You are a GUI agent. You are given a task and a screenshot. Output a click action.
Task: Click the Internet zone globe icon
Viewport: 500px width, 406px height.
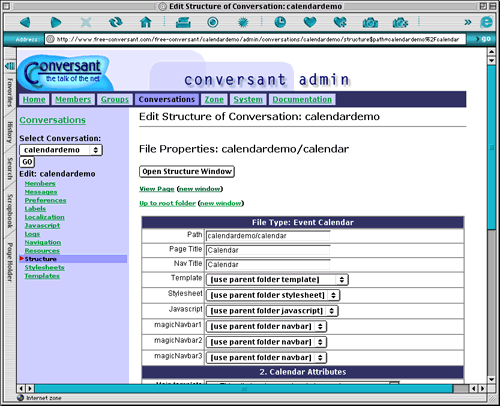click(21, 398)
